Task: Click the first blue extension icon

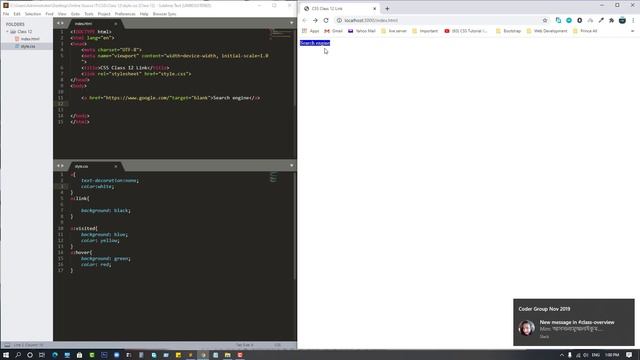Action: click(x=558, y=20)
